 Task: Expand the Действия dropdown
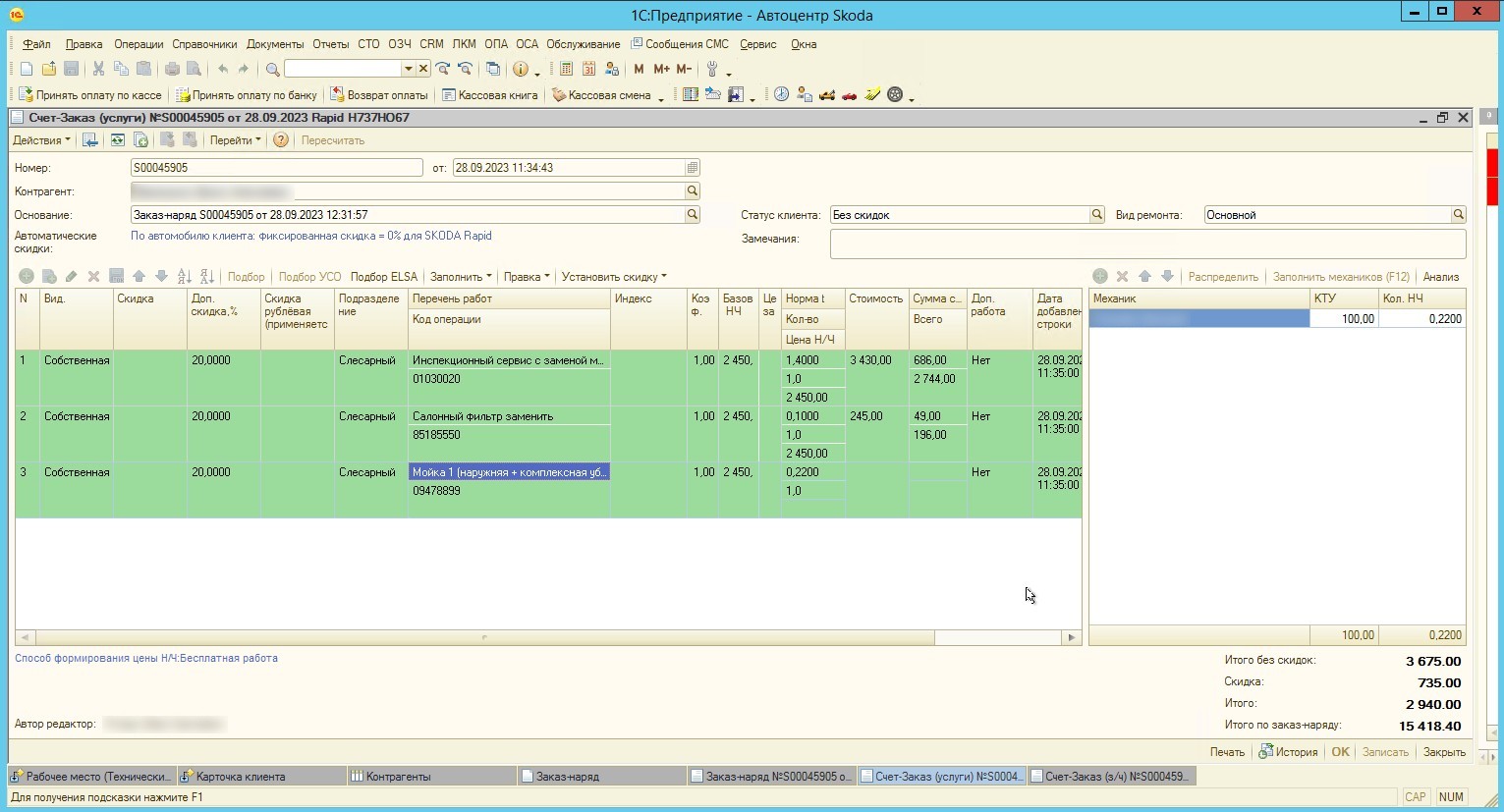coord(41,140)
